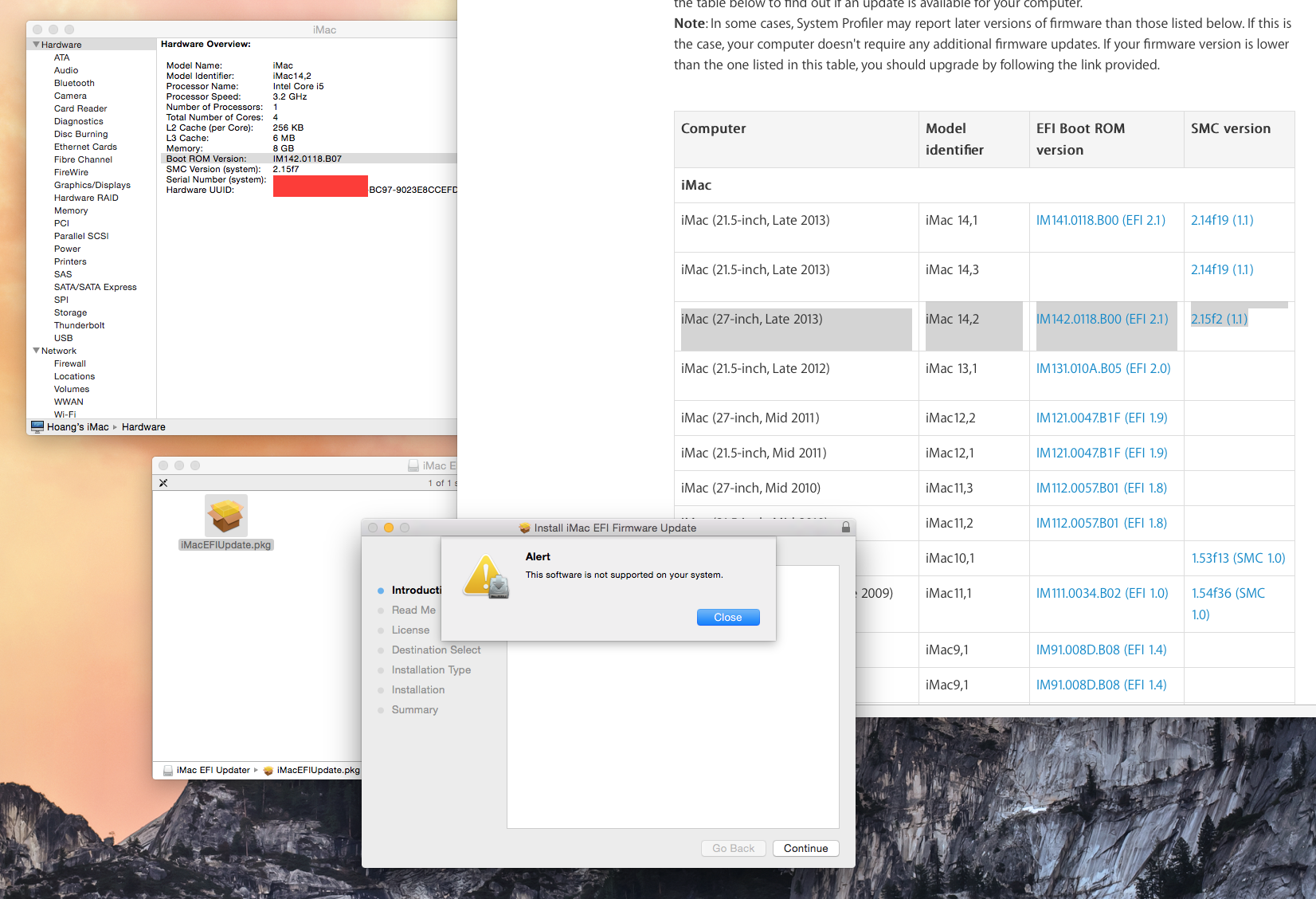The height and width of the screenshot is (899, 1316).
Task: Click the SMC Version value 2.15f7
Action: (x=286, y=169)
